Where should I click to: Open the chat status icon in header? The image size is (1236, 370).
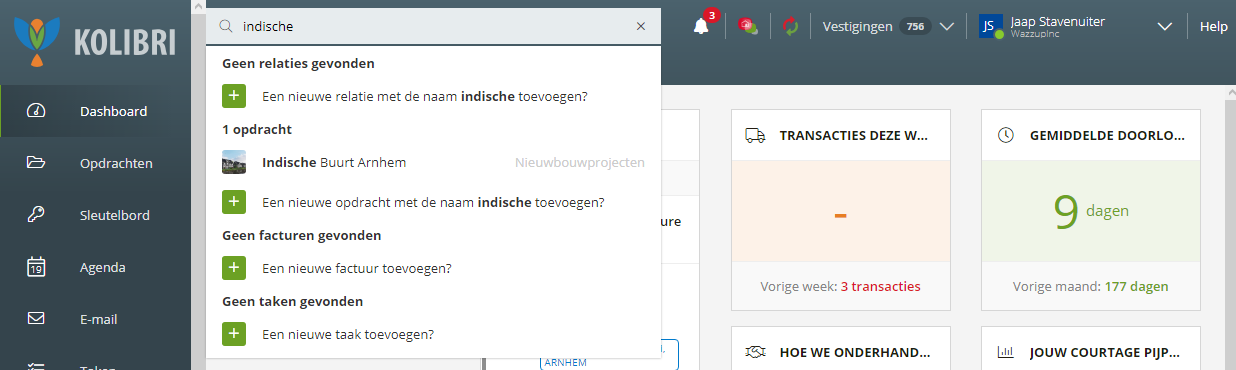click(x=747, y=27)
